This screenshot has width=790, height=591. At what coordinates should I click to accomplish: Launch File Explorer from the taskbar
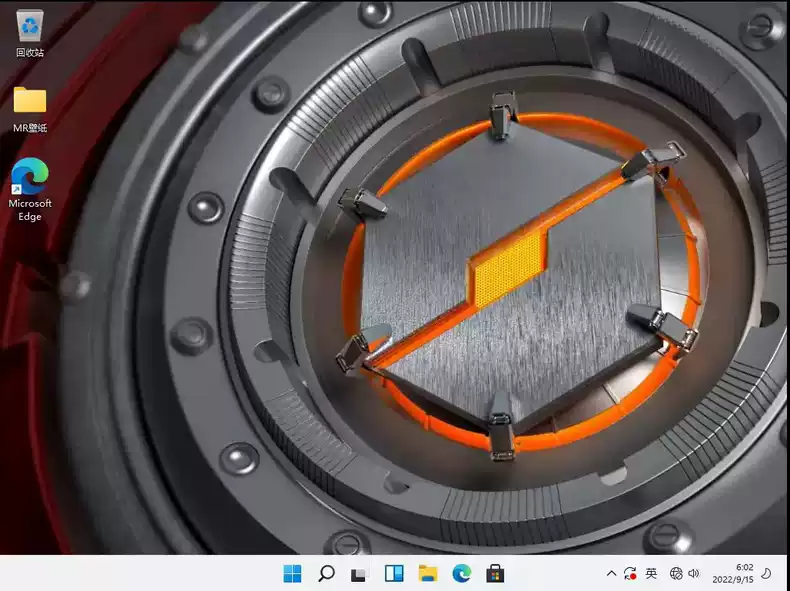(428, 573)
